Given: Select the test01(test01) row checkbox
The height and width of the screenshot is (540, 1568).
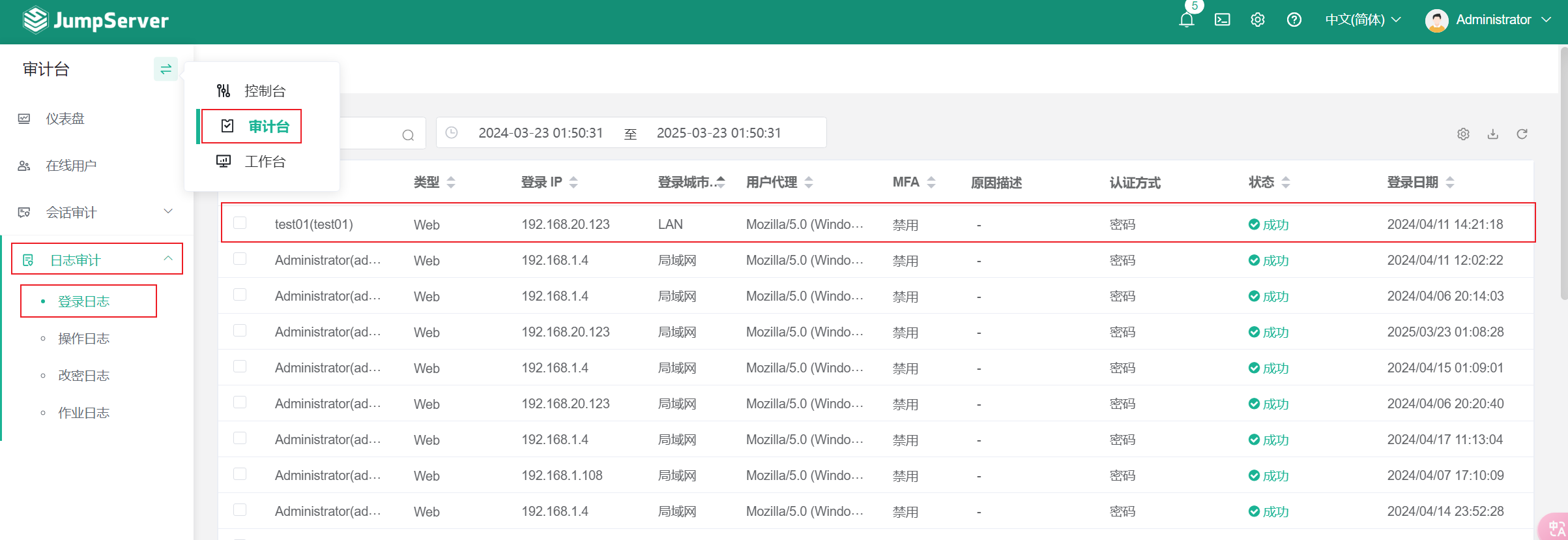Looking at the screenshot, I should point(240,223).
